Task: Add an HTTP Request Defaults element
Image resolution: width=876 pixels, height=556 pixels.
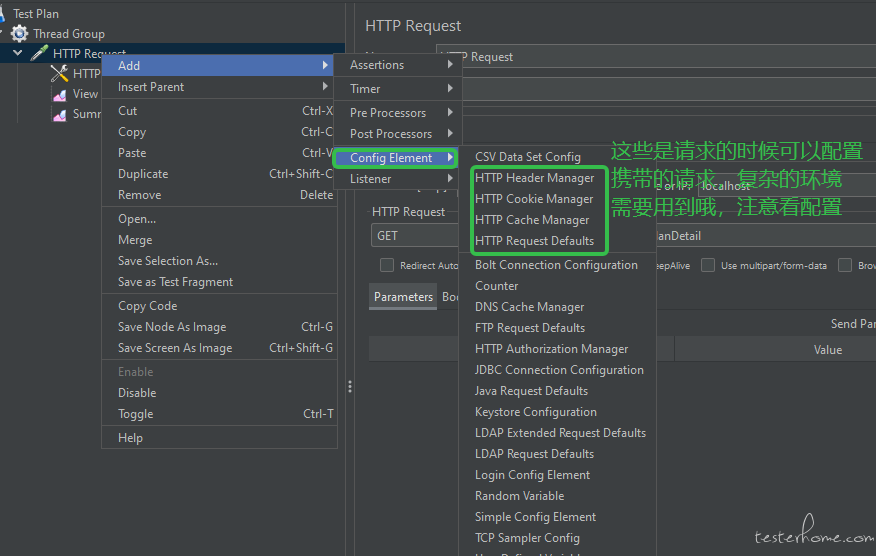Action: click(534, 241)
